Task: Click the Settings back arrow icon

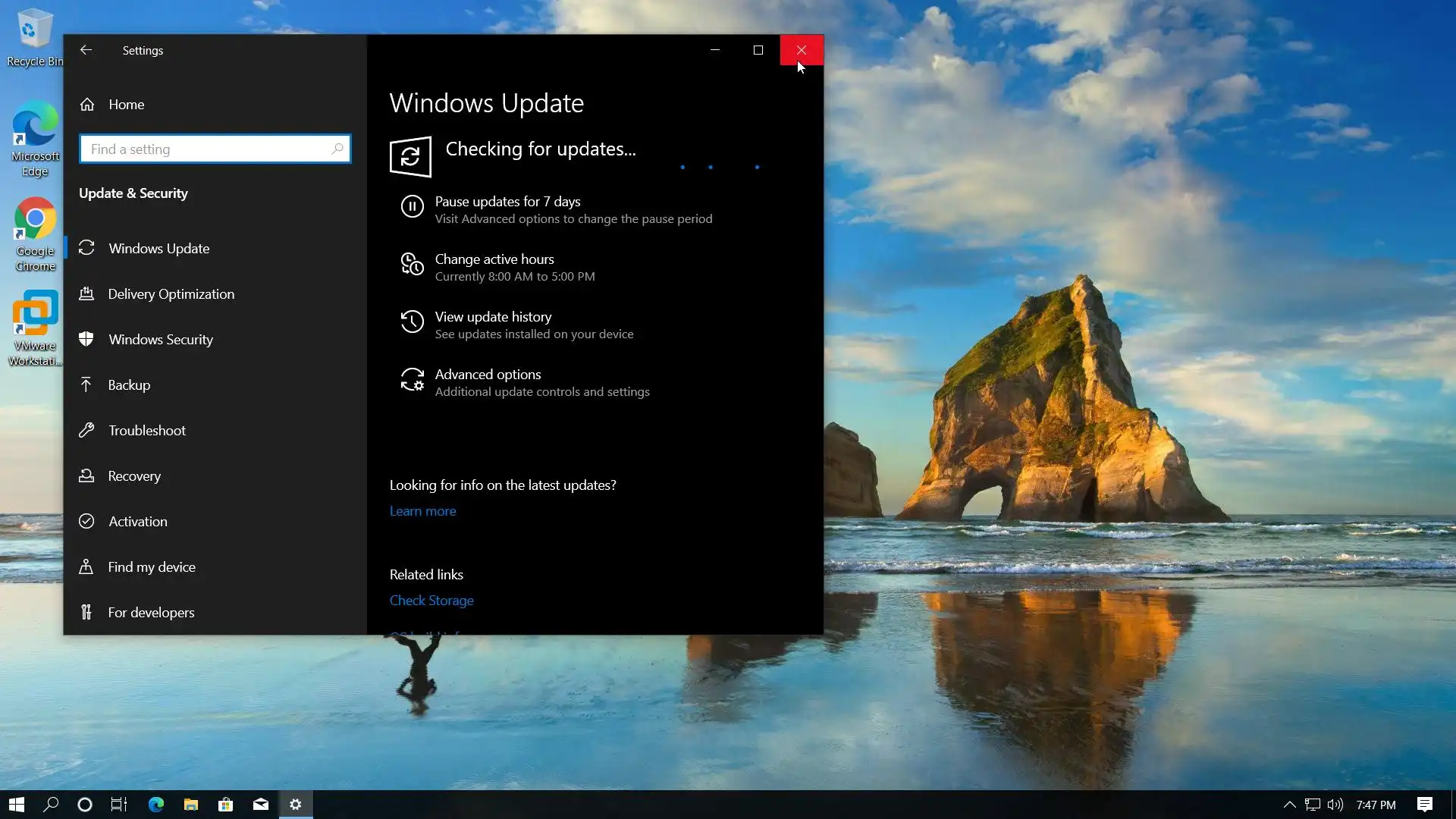Action: coord(86,50)
